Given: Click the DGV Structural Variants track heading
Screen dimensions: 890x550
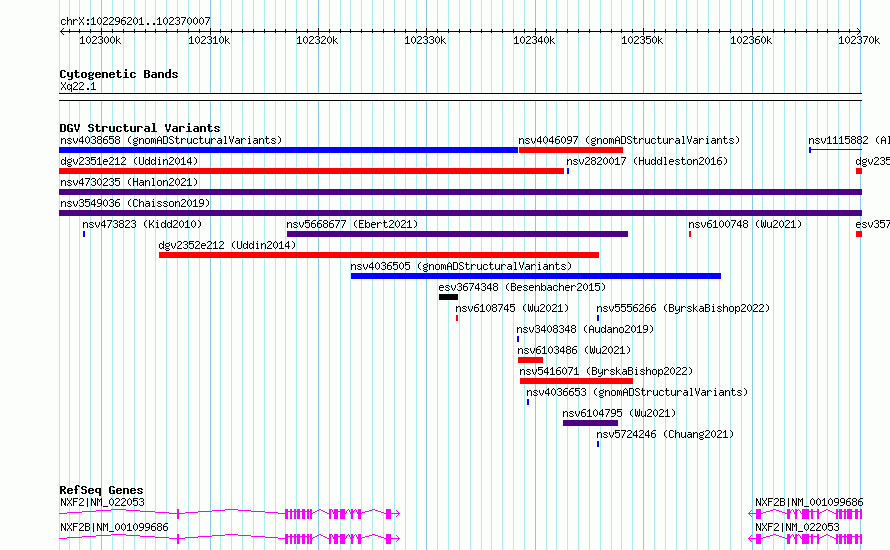Looking at the screenshot, I should tap(140, 128).
